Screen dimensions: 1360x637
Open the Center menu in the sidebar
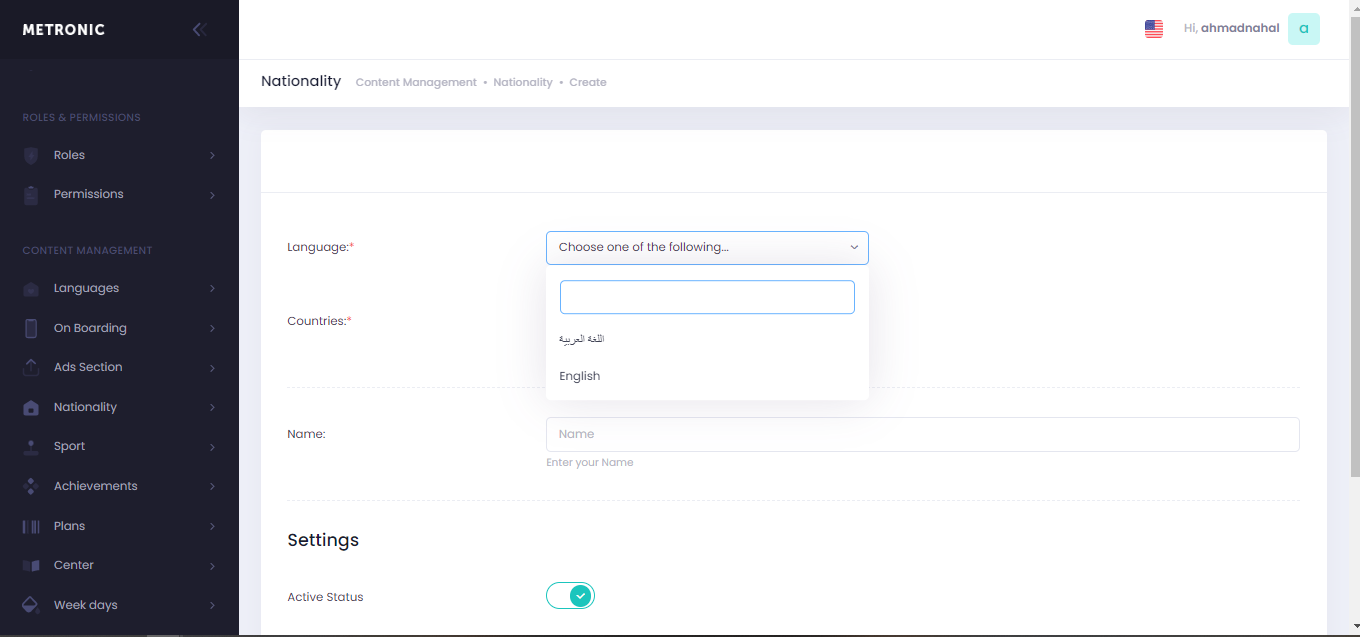pyautogui.click(x=74, y=565)
